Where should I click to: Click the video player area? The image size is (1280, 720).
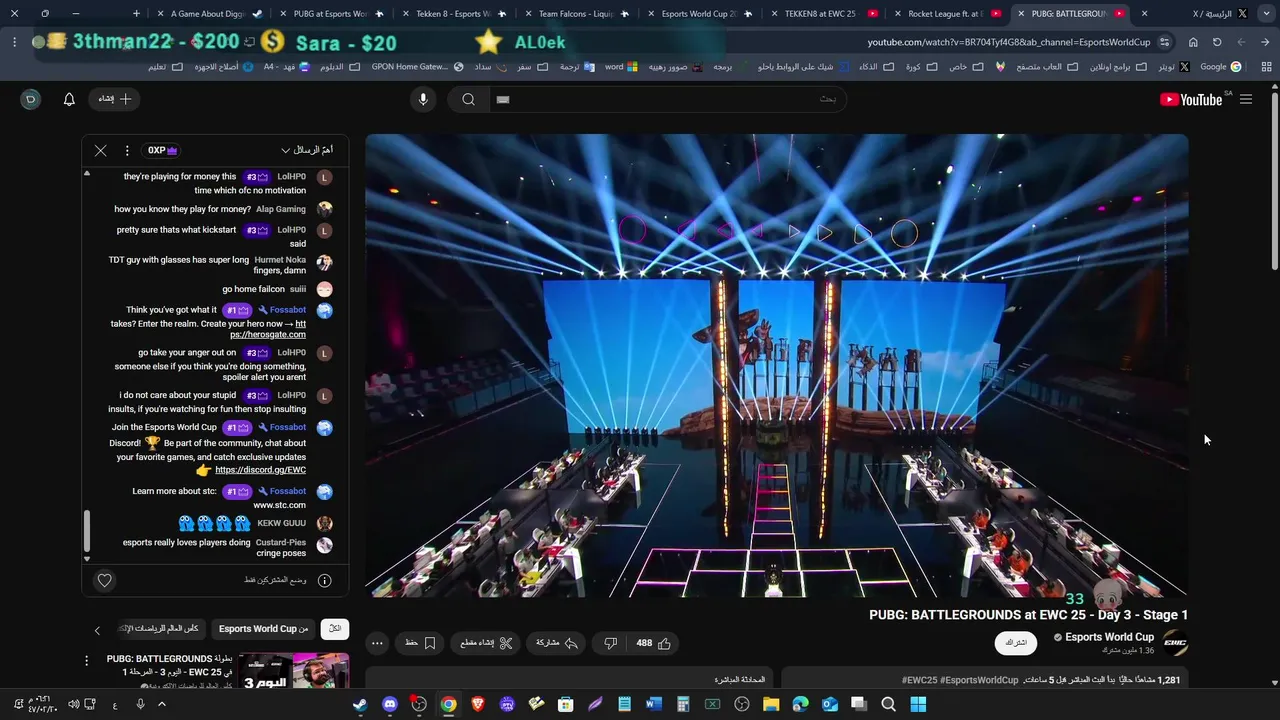[777, 366]
